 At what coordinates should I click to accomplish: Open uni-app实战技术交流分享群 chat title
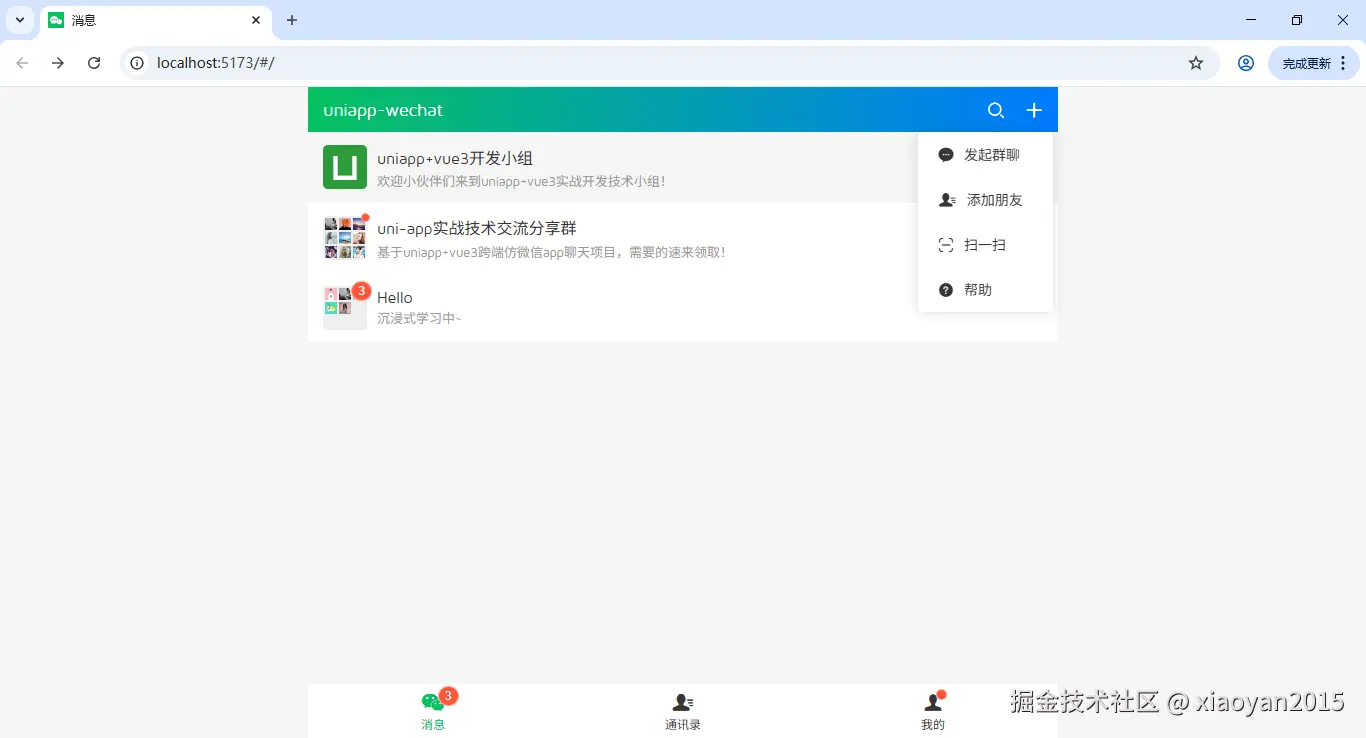click(477, 228)
